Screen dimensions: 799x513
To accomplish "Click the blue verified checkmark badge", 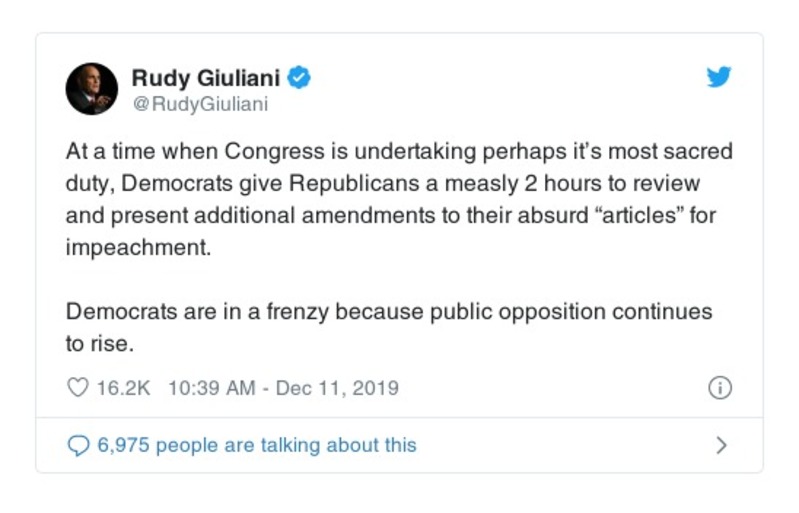I will pos(299,76).
